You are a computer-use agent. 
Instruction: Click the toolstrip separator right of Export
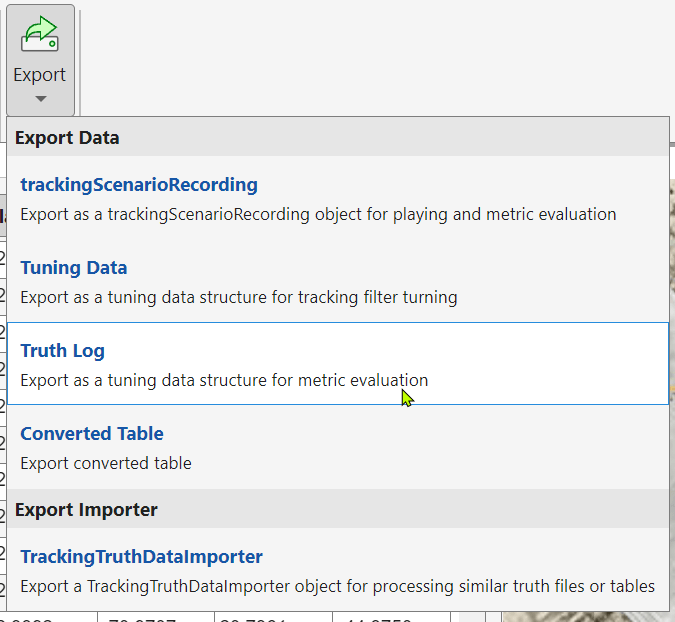tap(80, 60)
